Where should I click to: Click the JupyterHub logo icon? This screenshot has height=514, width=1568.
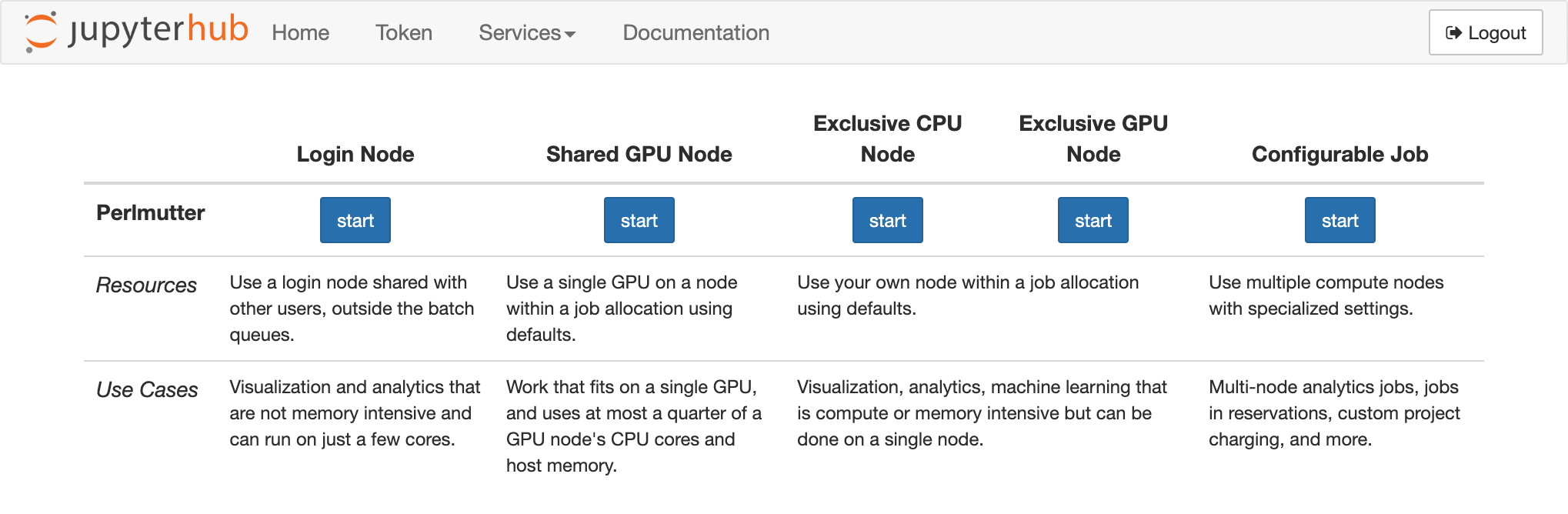[42, 32]
